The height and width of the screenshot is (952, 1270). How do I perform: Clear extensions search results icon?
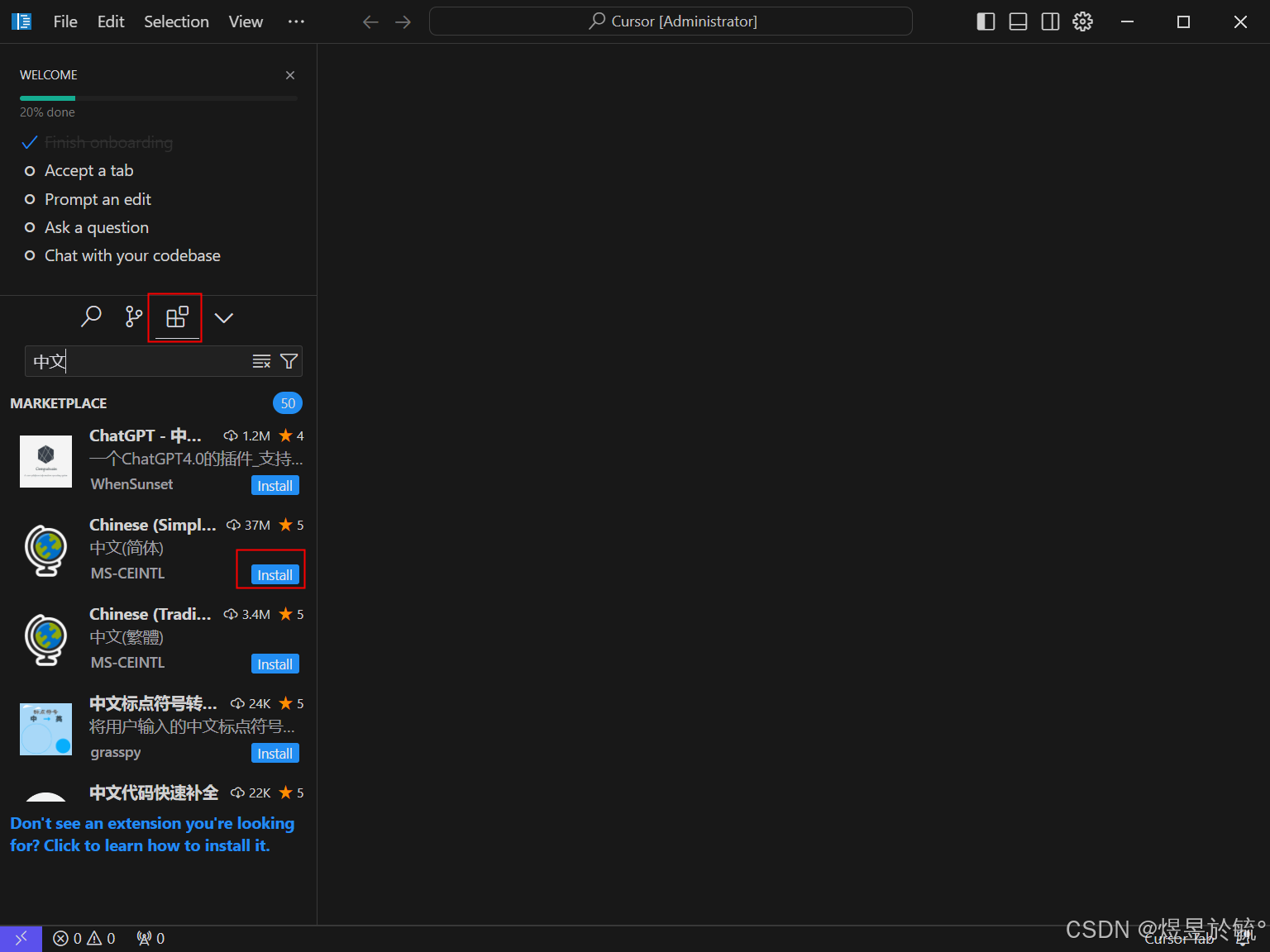point(261,361)
